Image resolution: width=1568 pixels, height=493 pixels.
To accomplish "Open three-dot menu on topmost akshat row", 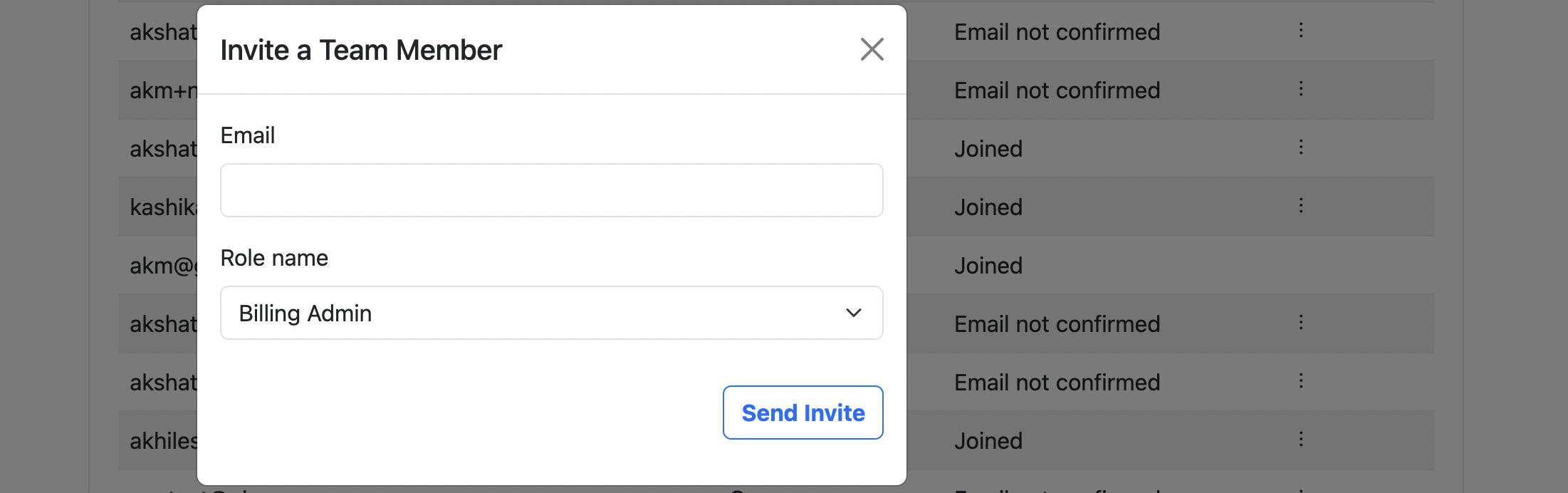I will 1300,31.
